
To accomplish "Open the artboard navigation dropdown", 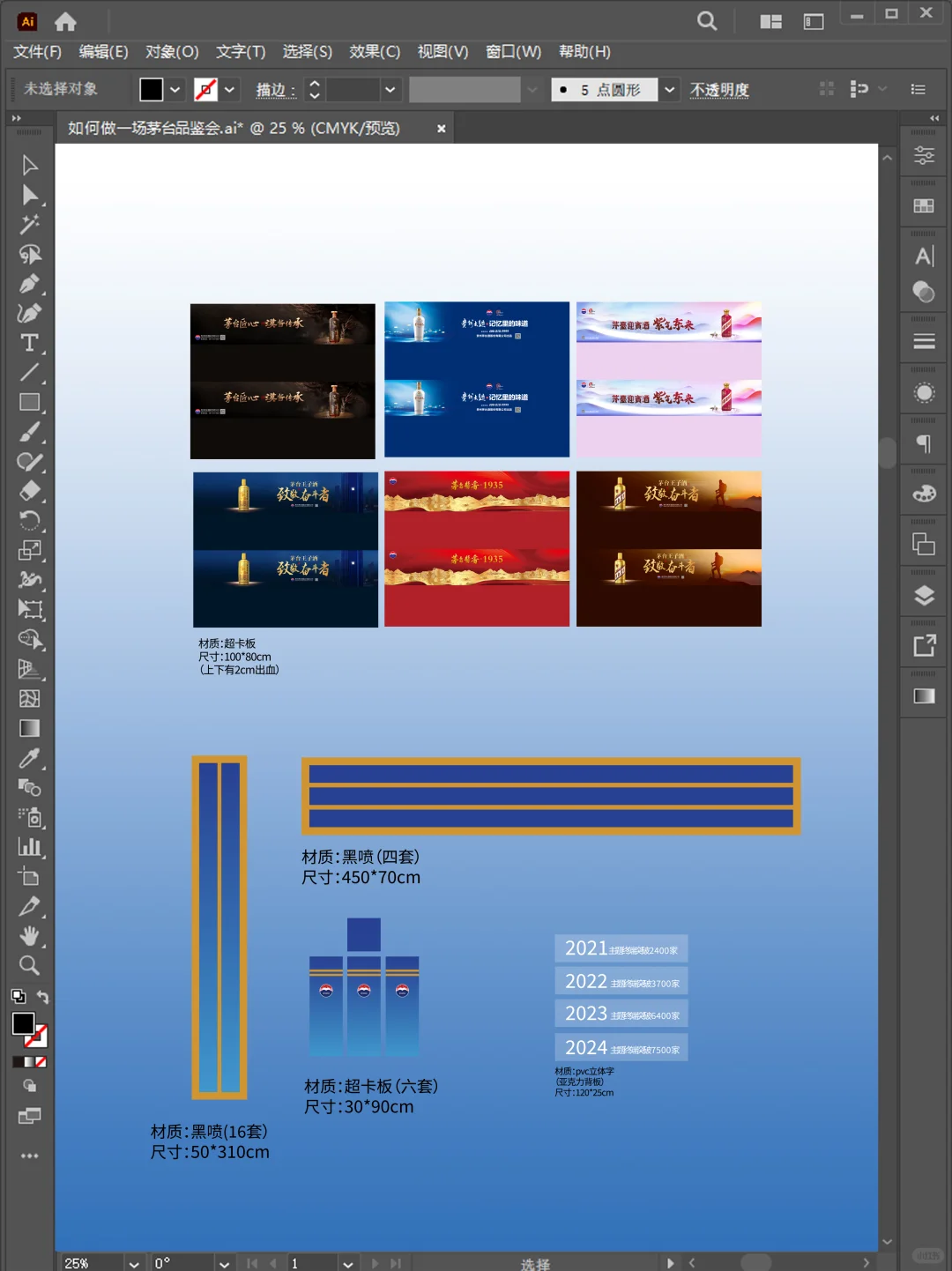I will (348, 1263).
